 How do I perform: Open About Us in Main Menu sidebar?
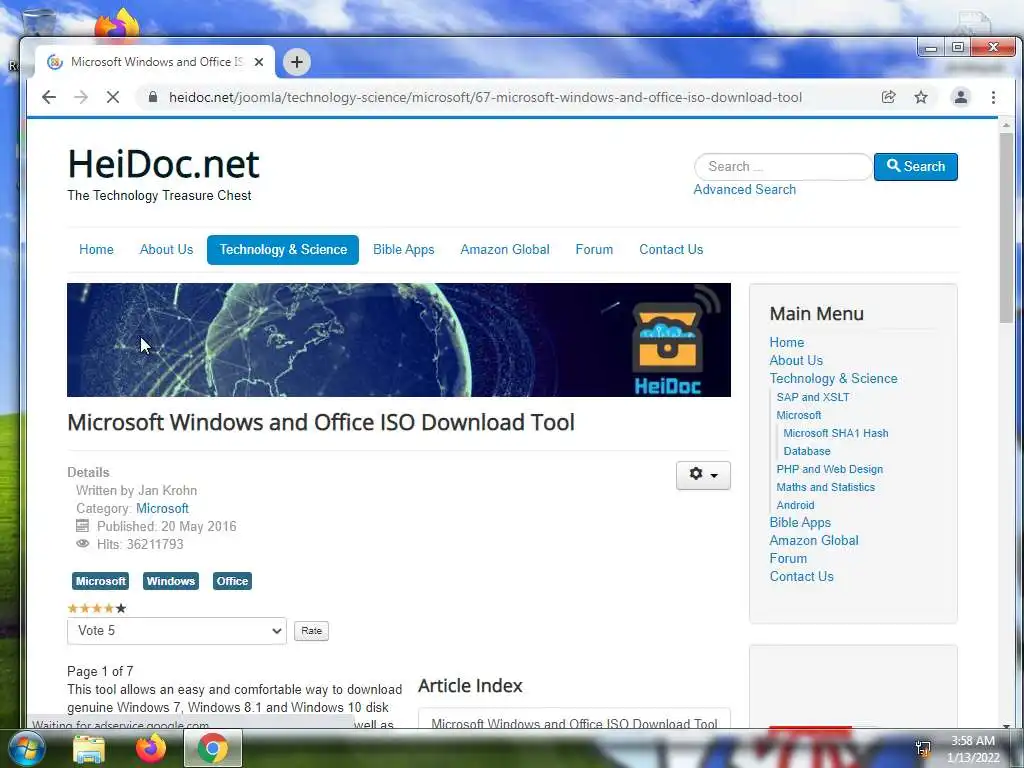pos(796,360)
